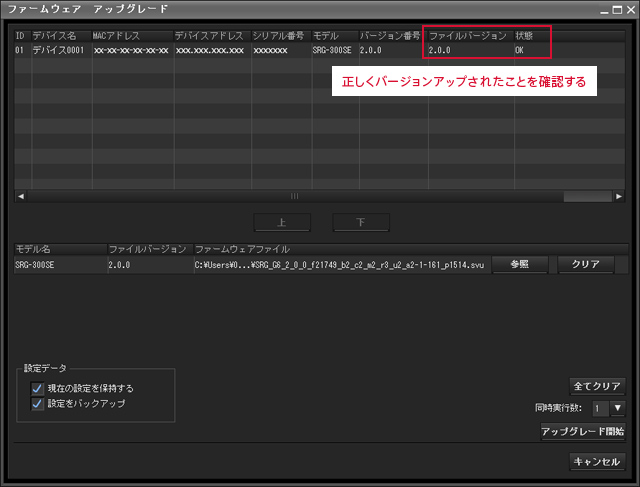The height and width of the screenshot is (487, 640).
Task: Click the 参照 (Browse) button
Action: [518, 265]
